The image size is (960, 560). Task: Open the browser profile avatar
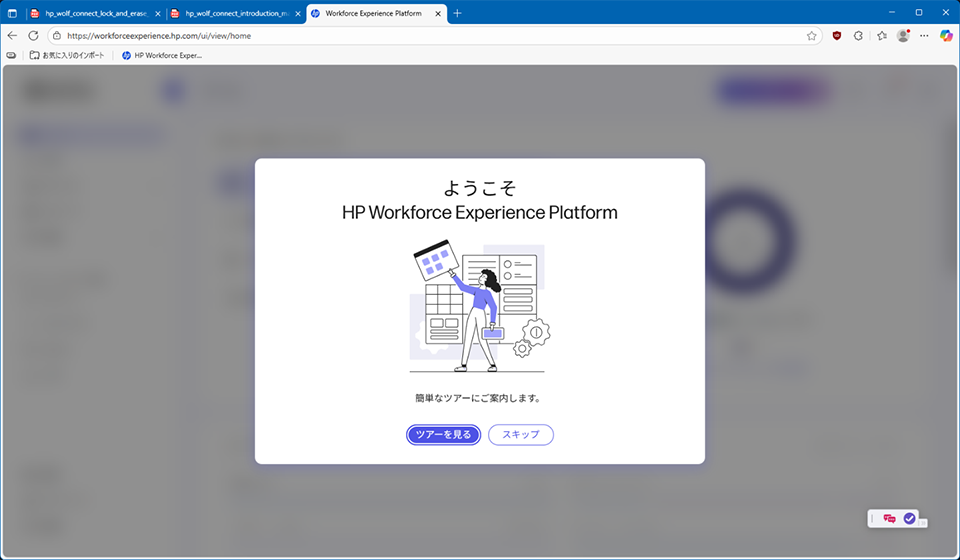point(903,35)
